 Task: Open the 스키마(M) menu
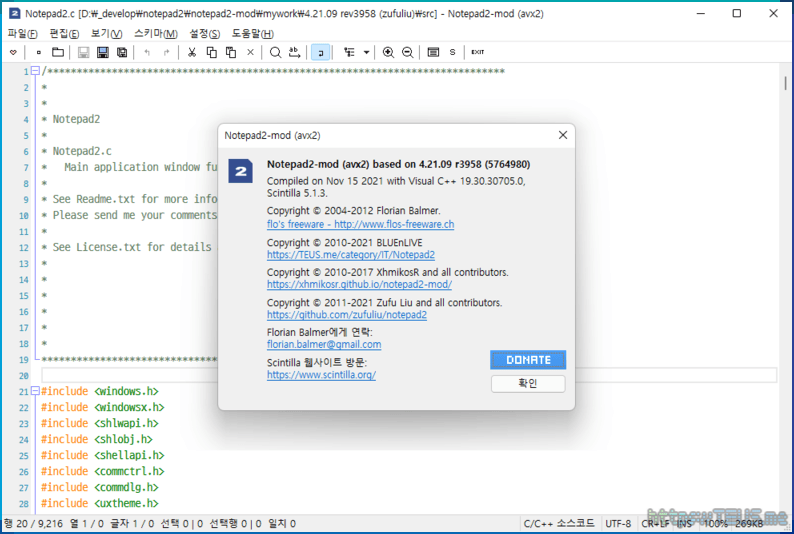point(156,33)
